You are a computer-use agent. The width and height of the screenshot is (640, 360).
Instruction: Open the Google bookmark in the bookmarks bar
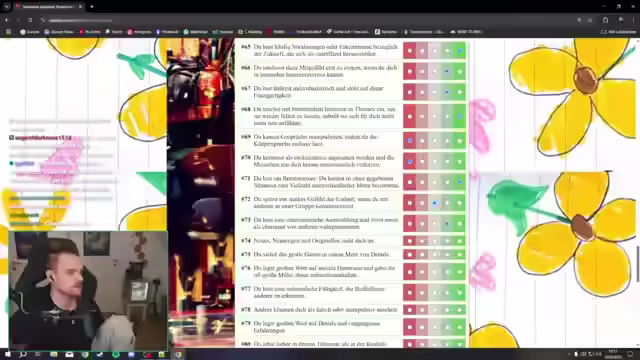click(29, 31)
